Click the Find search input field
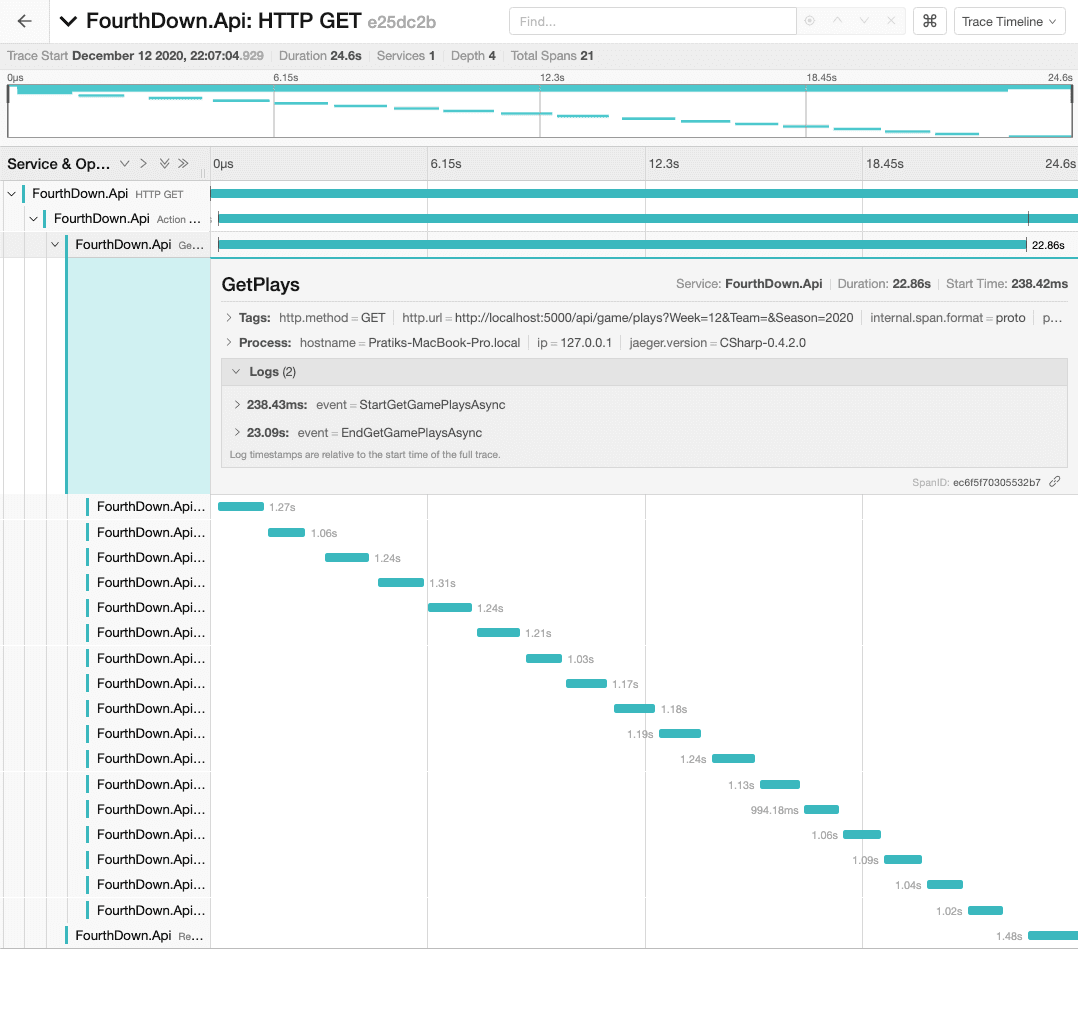Screen dimensions: 1078x1017 652,21
